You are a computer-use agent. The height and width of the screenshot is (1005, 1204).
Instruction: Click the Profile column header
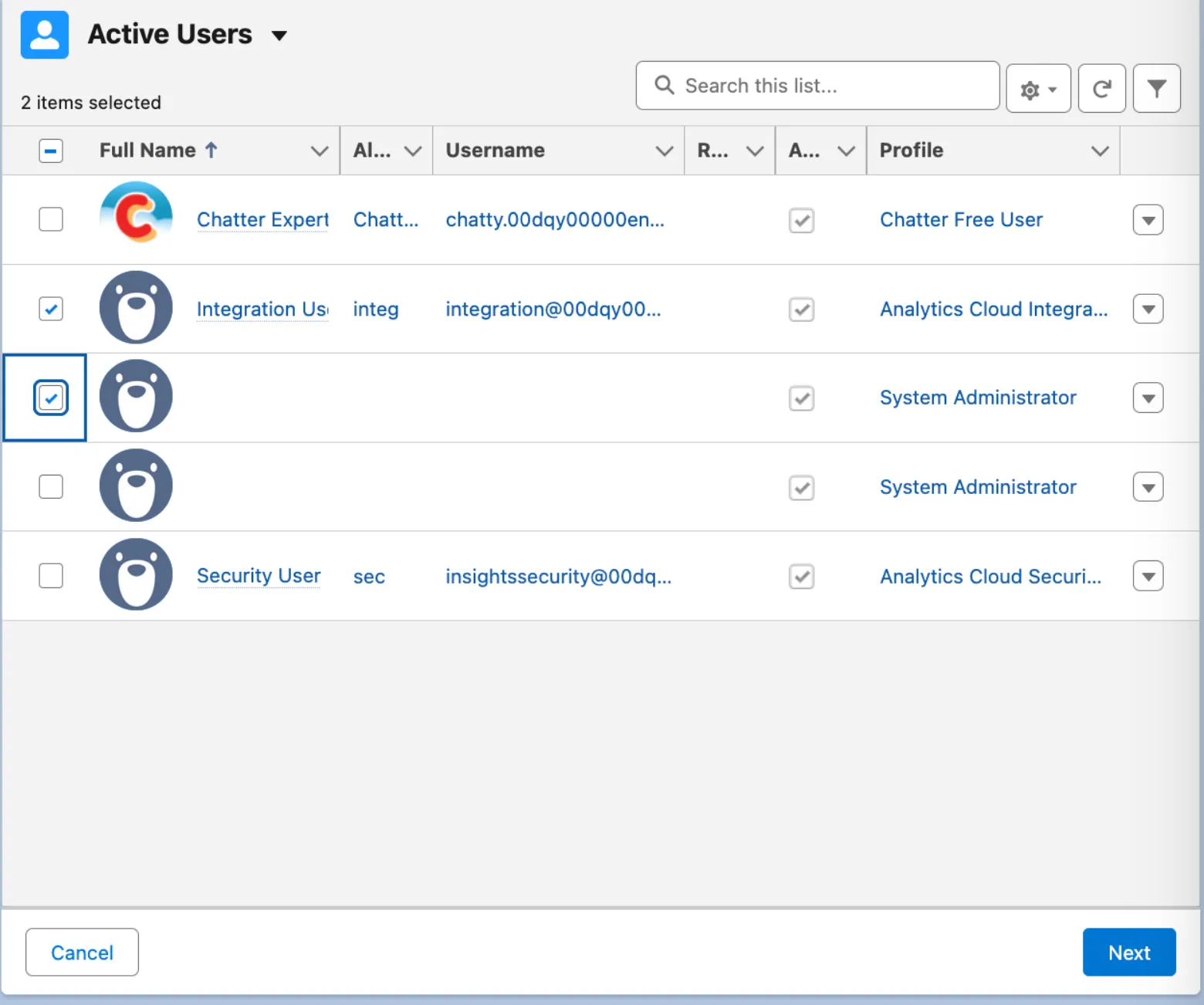coord(911,151)
